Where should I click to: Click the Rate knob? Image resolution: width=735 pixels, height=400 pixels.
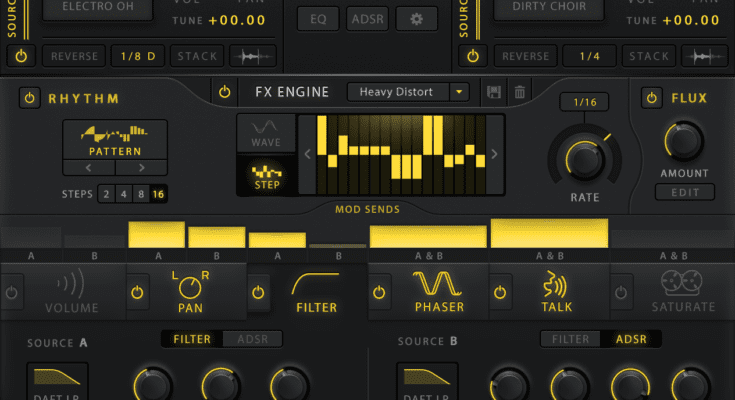[x=584, y=156]
